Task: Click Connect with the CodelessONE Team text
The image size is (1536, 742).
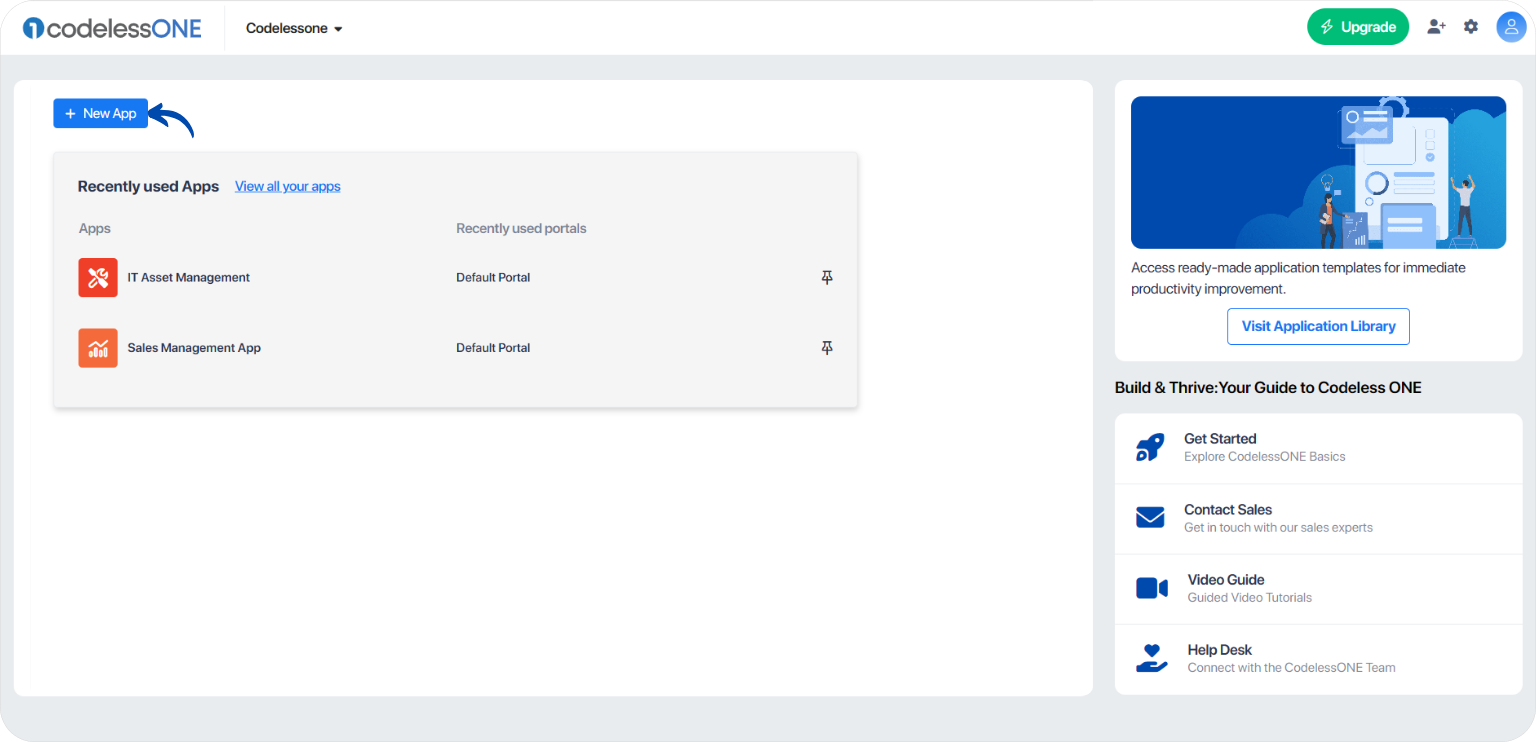Action: (x=1291, y=668)
